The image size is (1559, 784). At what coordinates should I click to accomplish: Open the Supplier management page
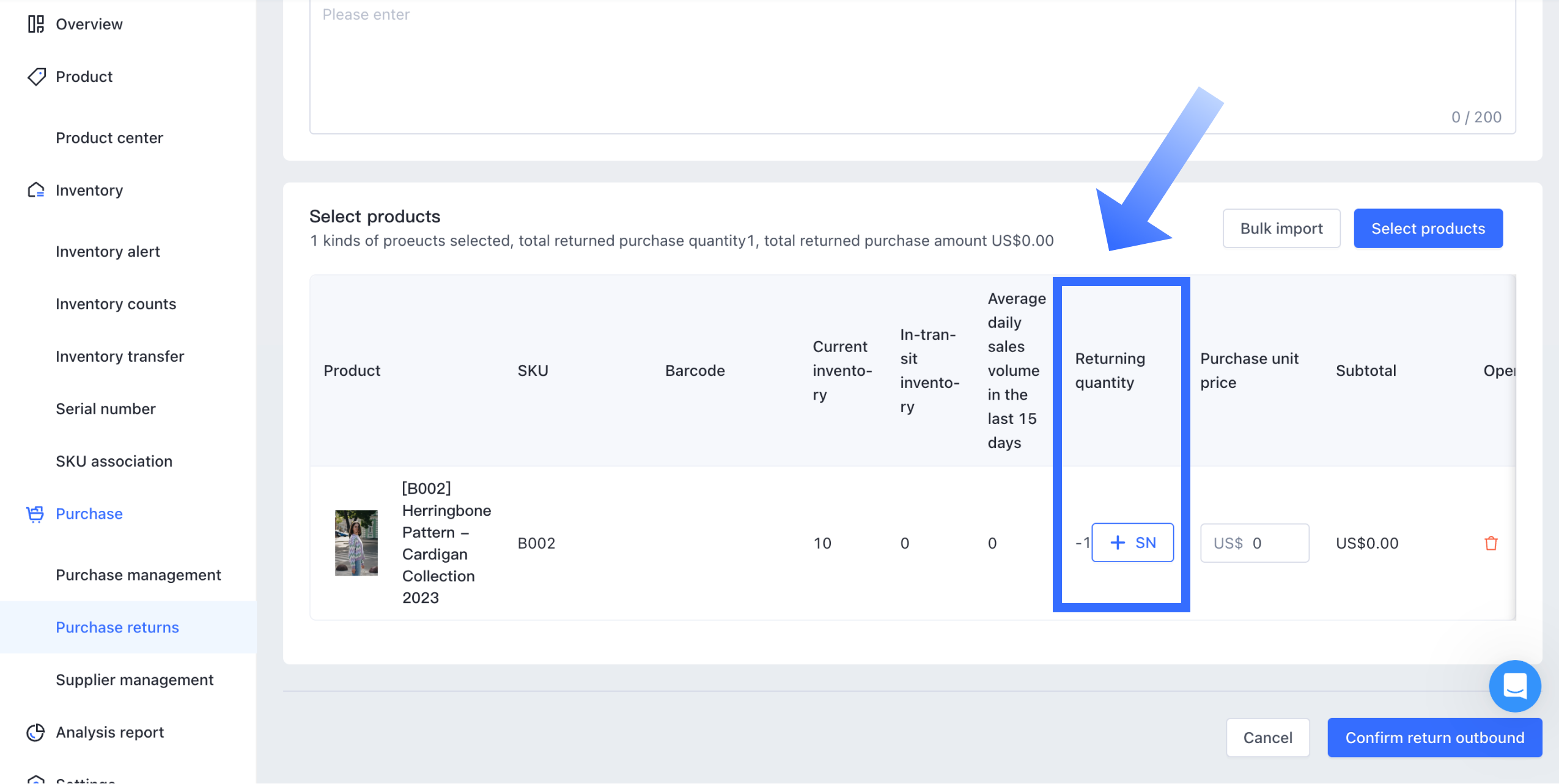click(135, 680)
